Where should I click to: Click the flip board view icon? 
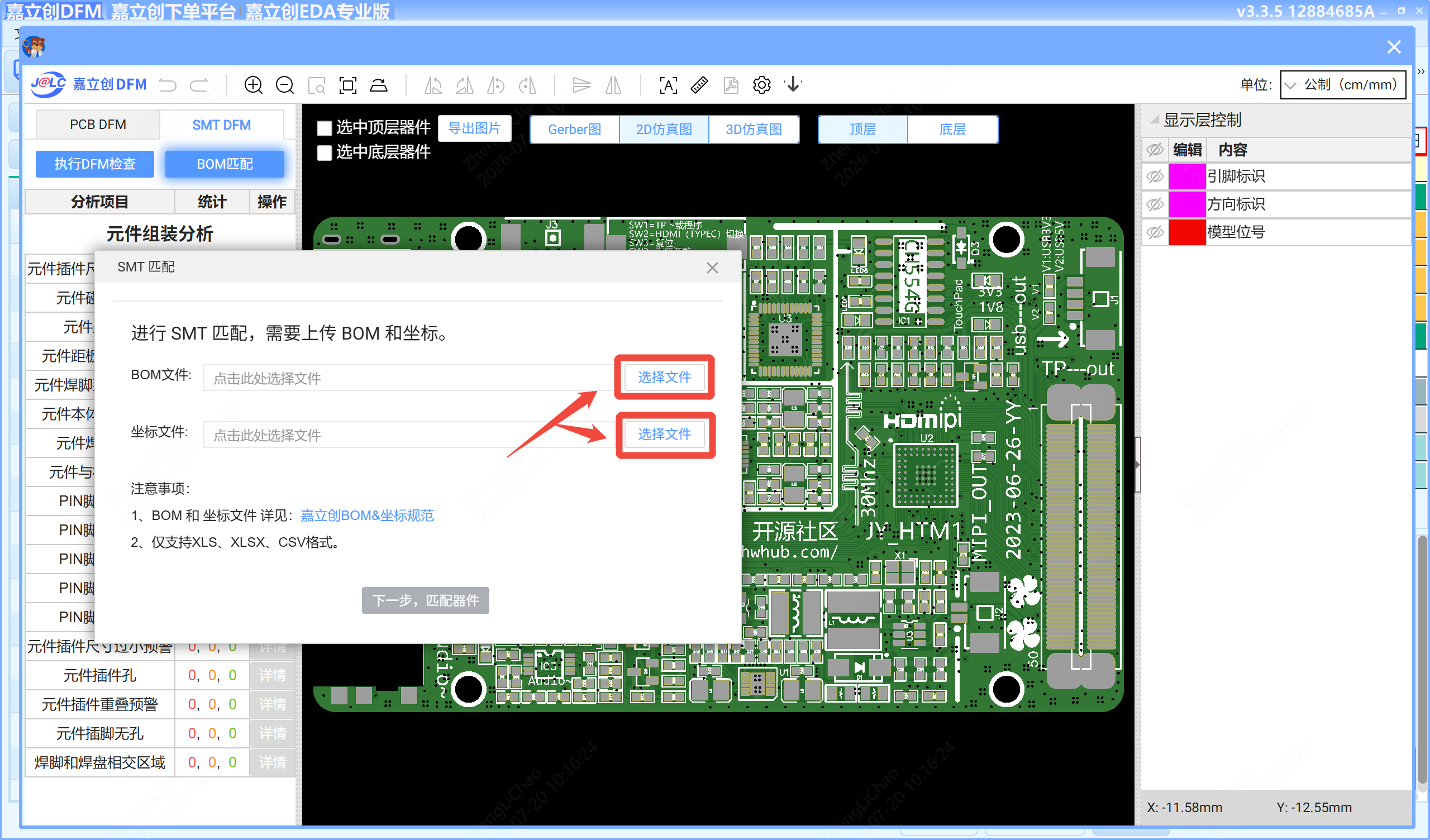379,85
